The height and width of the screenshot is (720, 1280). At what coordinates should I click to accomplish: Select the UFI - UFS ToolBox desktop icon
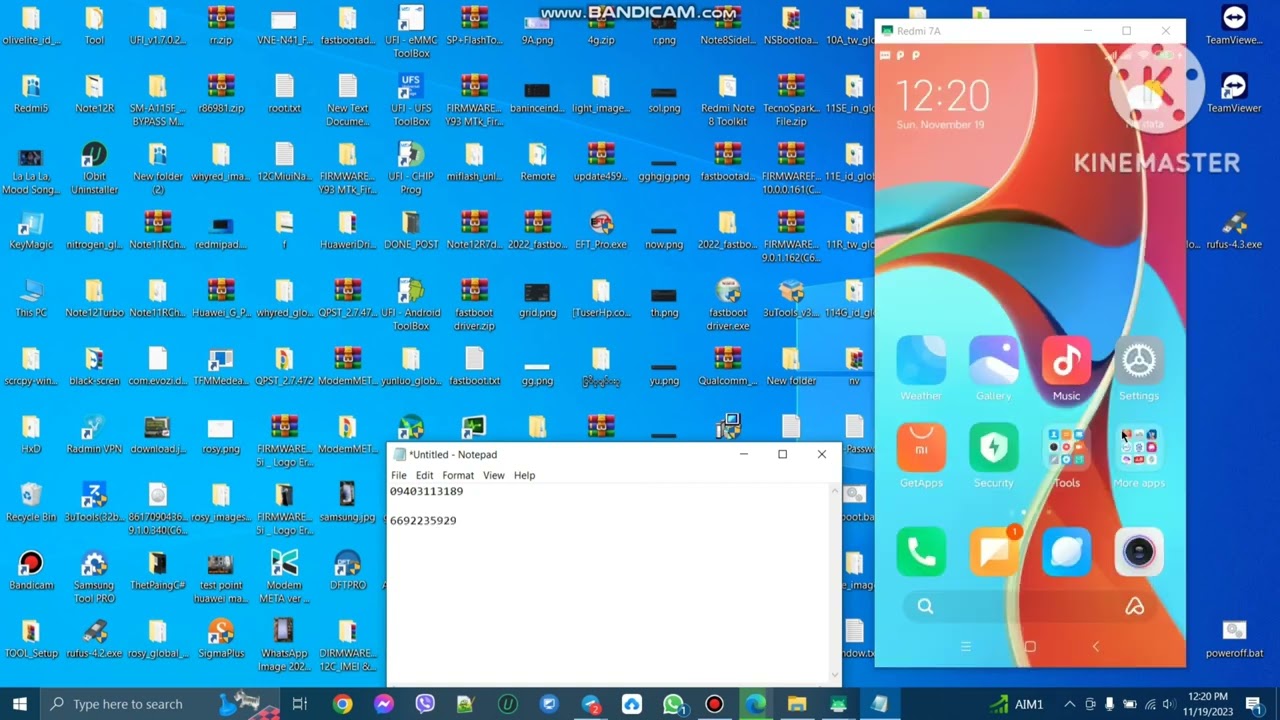point(411,100)
